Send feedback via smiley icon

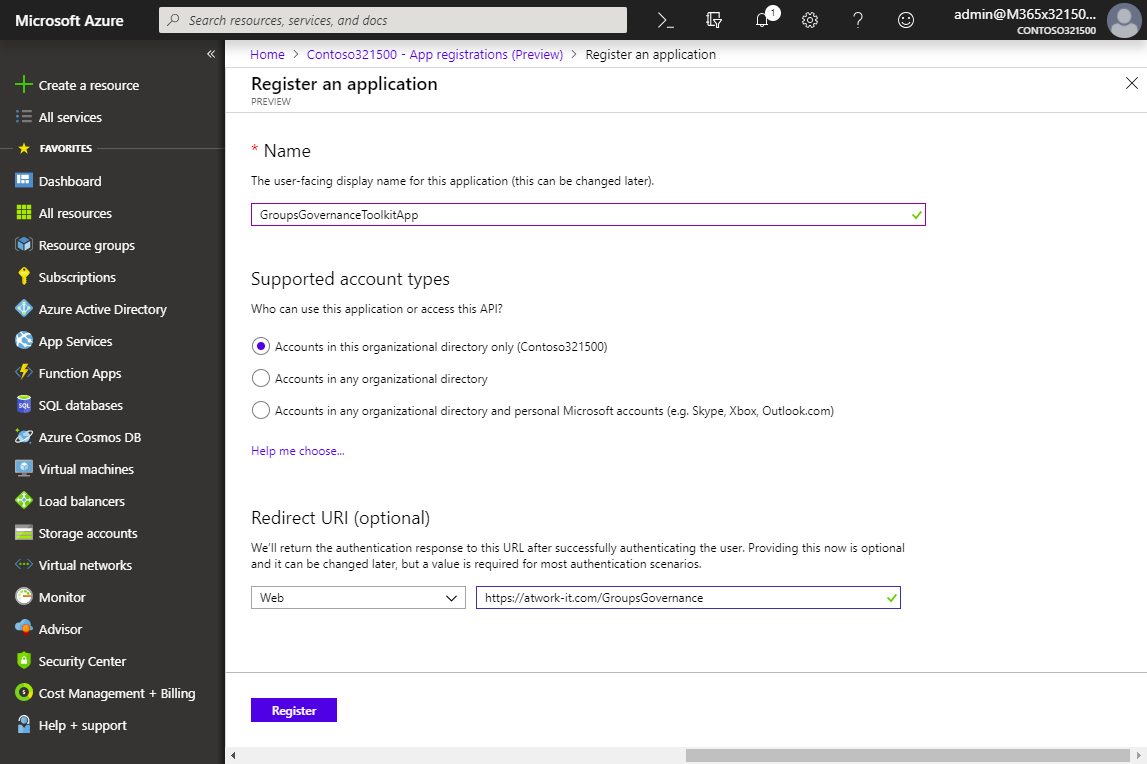(906, 20)
